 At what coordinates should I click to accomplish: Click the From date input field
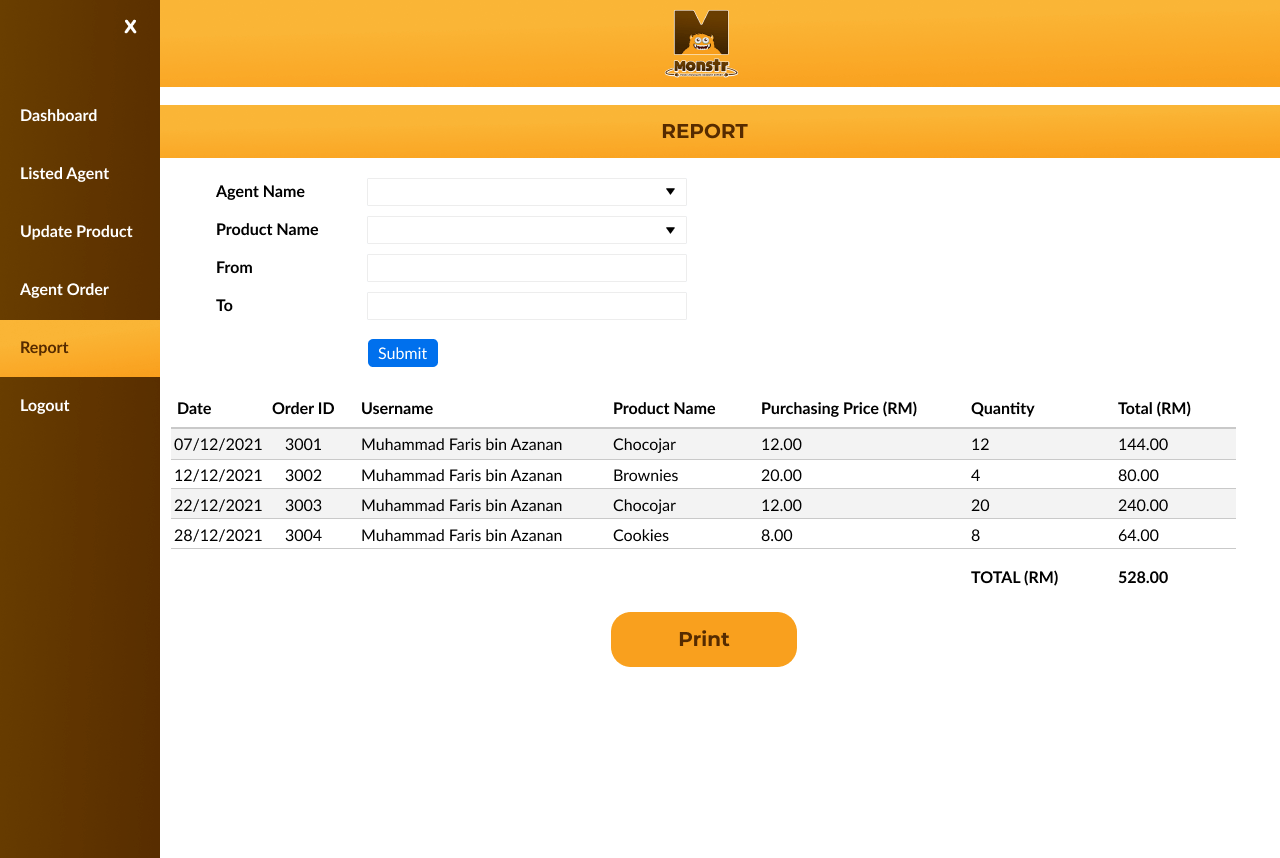(526, 268)
